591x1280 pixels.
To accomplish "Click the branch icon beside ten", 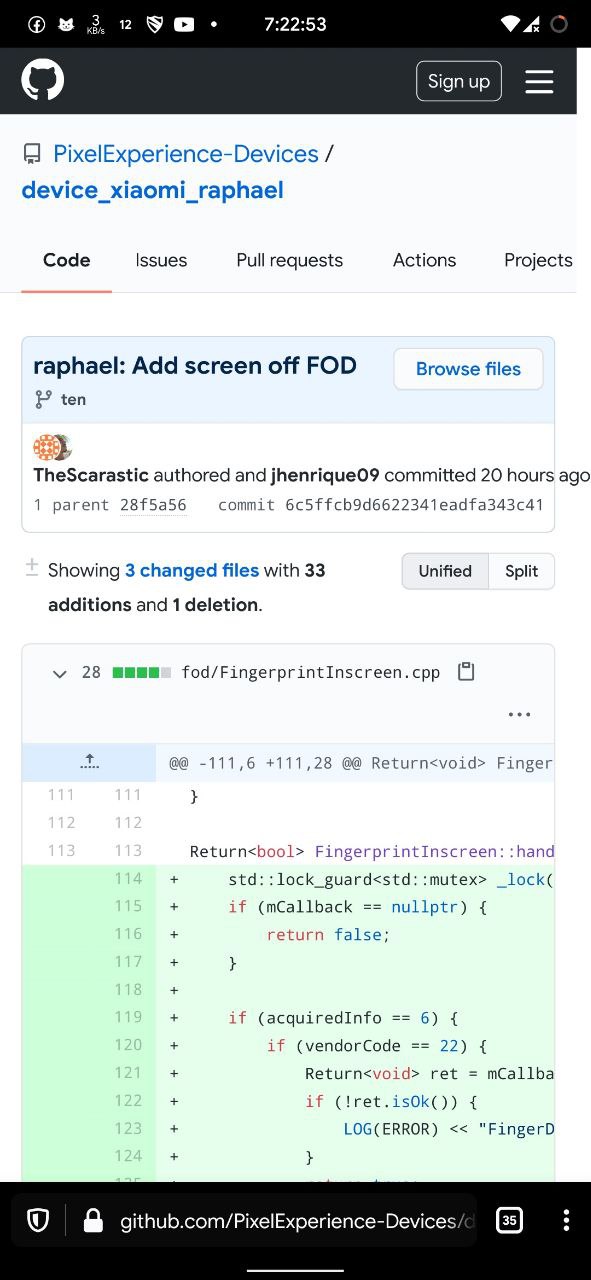I will 43,400.
